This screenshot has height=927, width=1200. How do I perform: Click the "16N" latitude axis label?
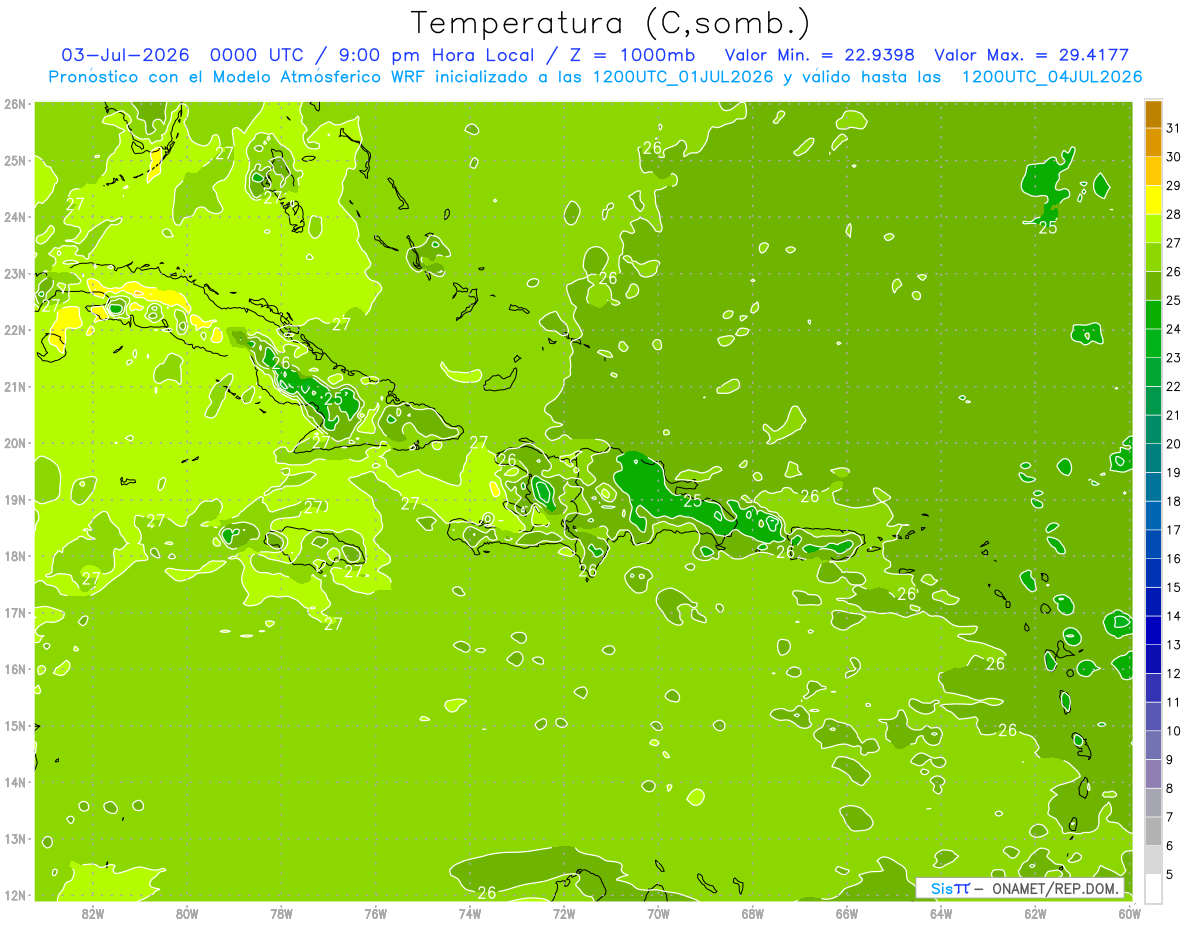(15, 669)
